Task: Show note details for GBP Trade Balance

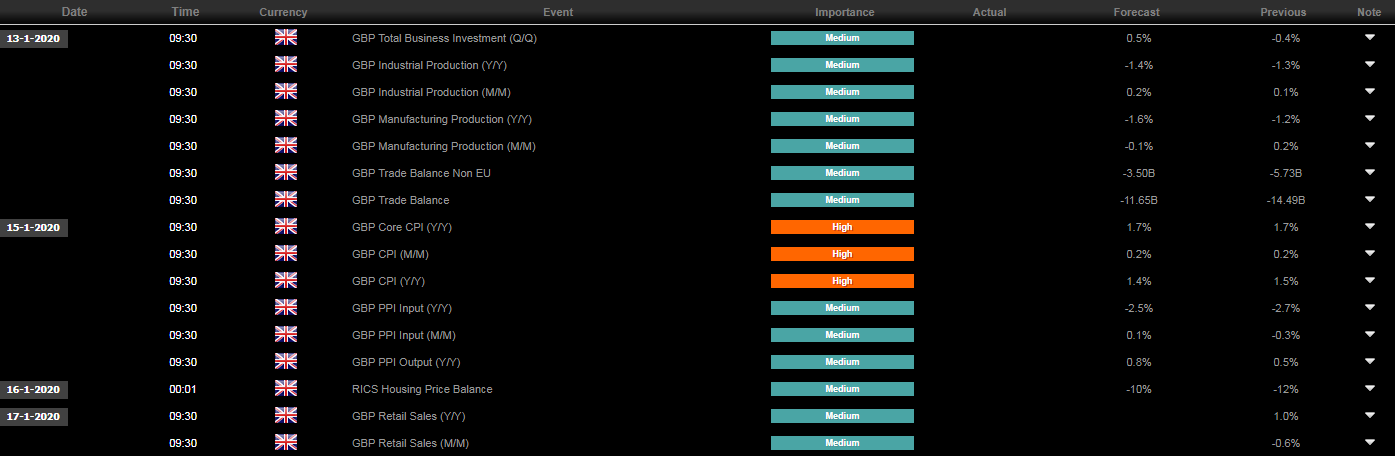Action: (x=1369, y=200)
